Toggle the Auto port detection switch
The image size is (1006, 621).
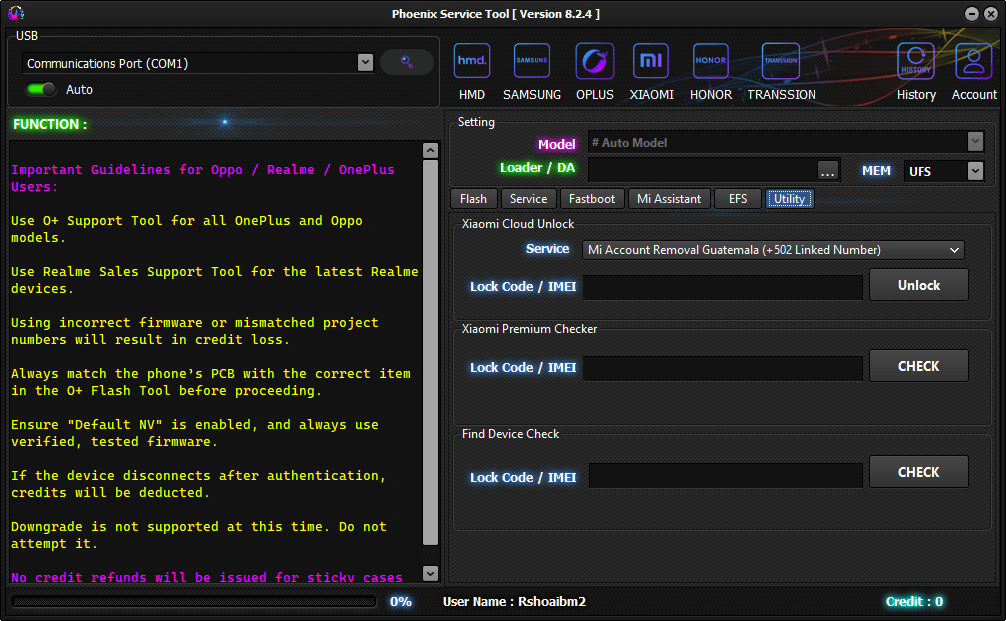(41, 89)
